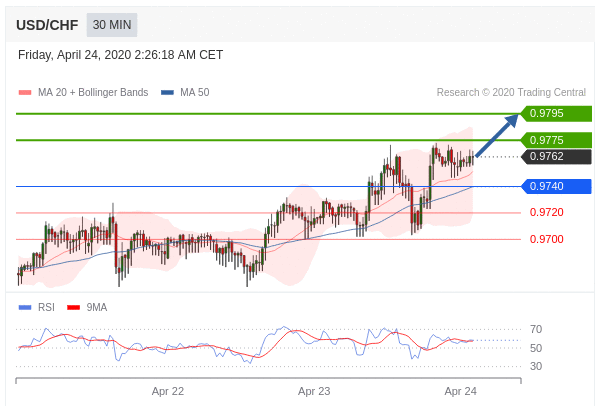Click the USD/CHF pair title
Image resolution: width=601 pixels, height=415 pixels.
47,25
